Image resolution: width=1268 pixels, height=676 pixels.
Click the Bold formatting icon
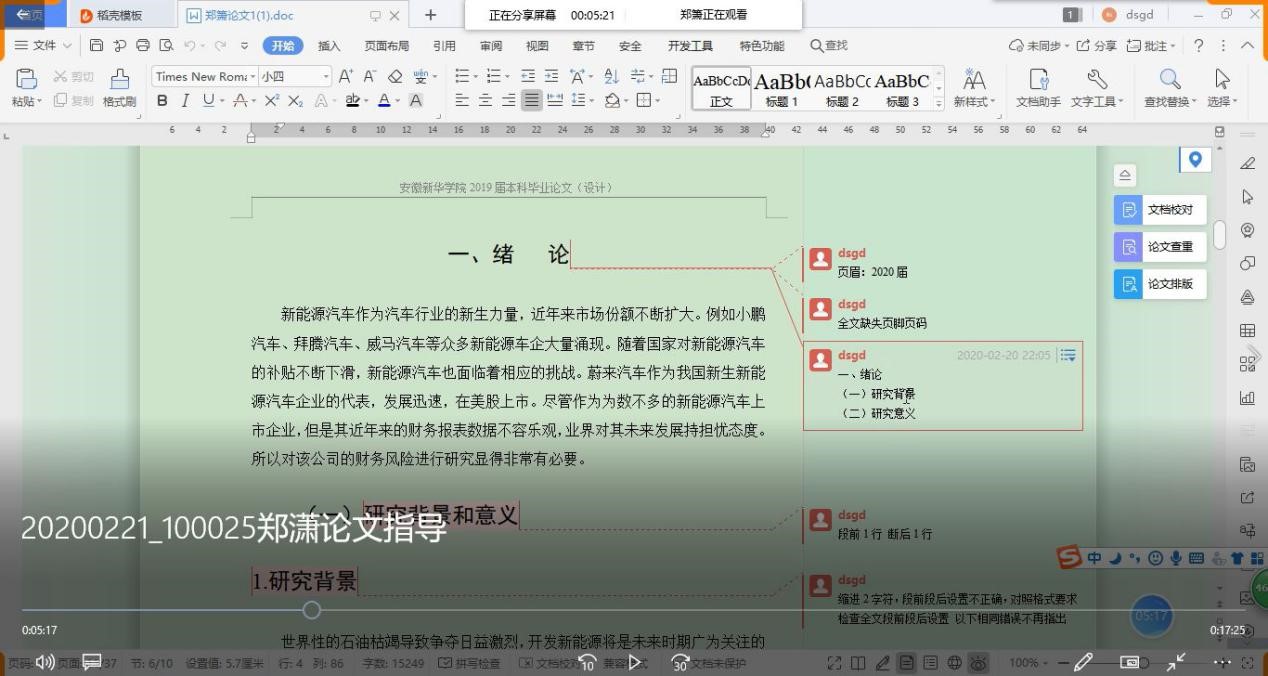pos(162,100)
